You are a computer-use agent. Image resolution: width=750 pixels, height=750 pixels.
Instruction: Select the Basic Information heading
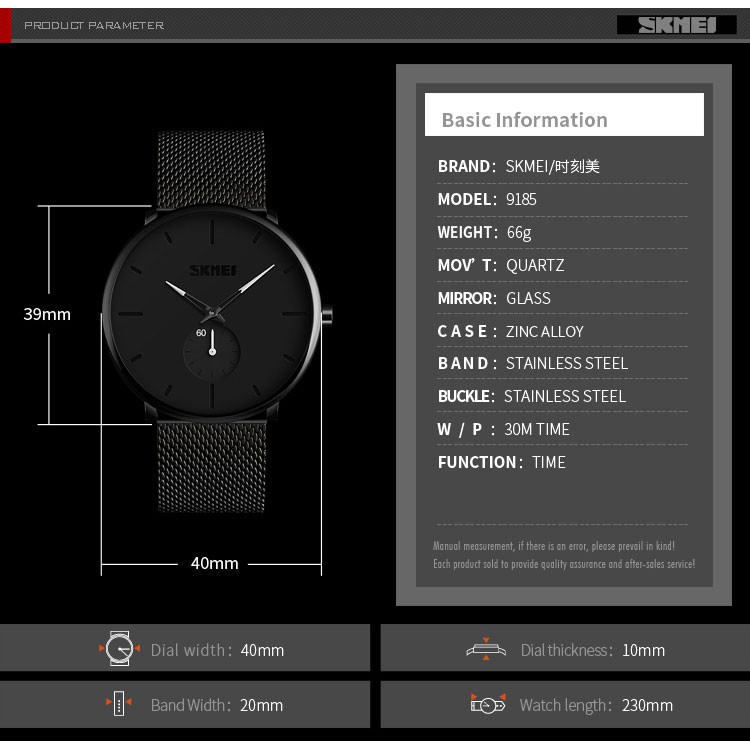pyautogui.click(x=524, y=120)
